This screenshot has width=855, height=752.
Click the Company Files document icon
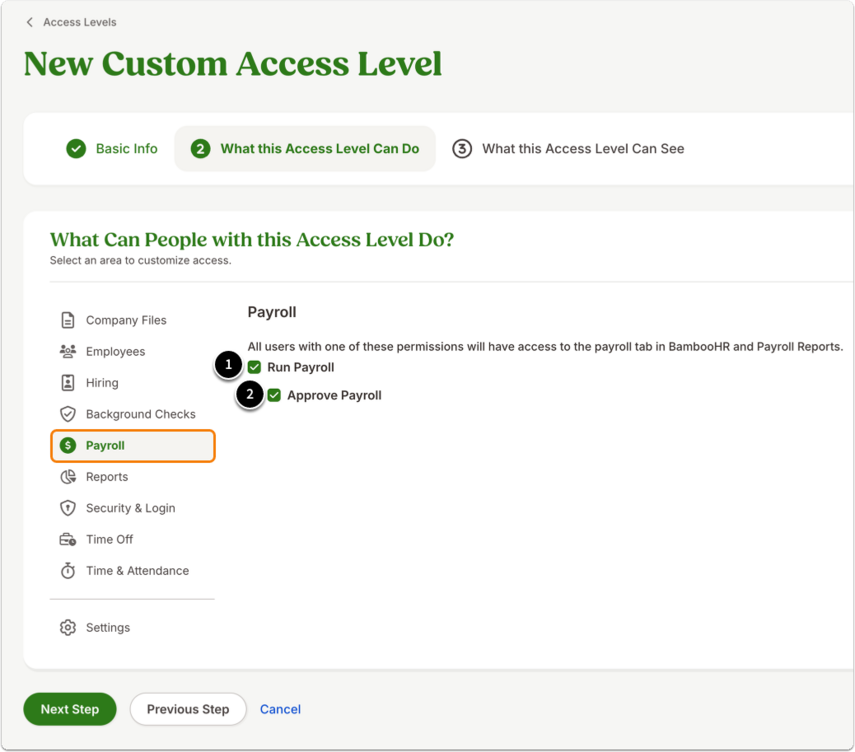tap(68, 320)
